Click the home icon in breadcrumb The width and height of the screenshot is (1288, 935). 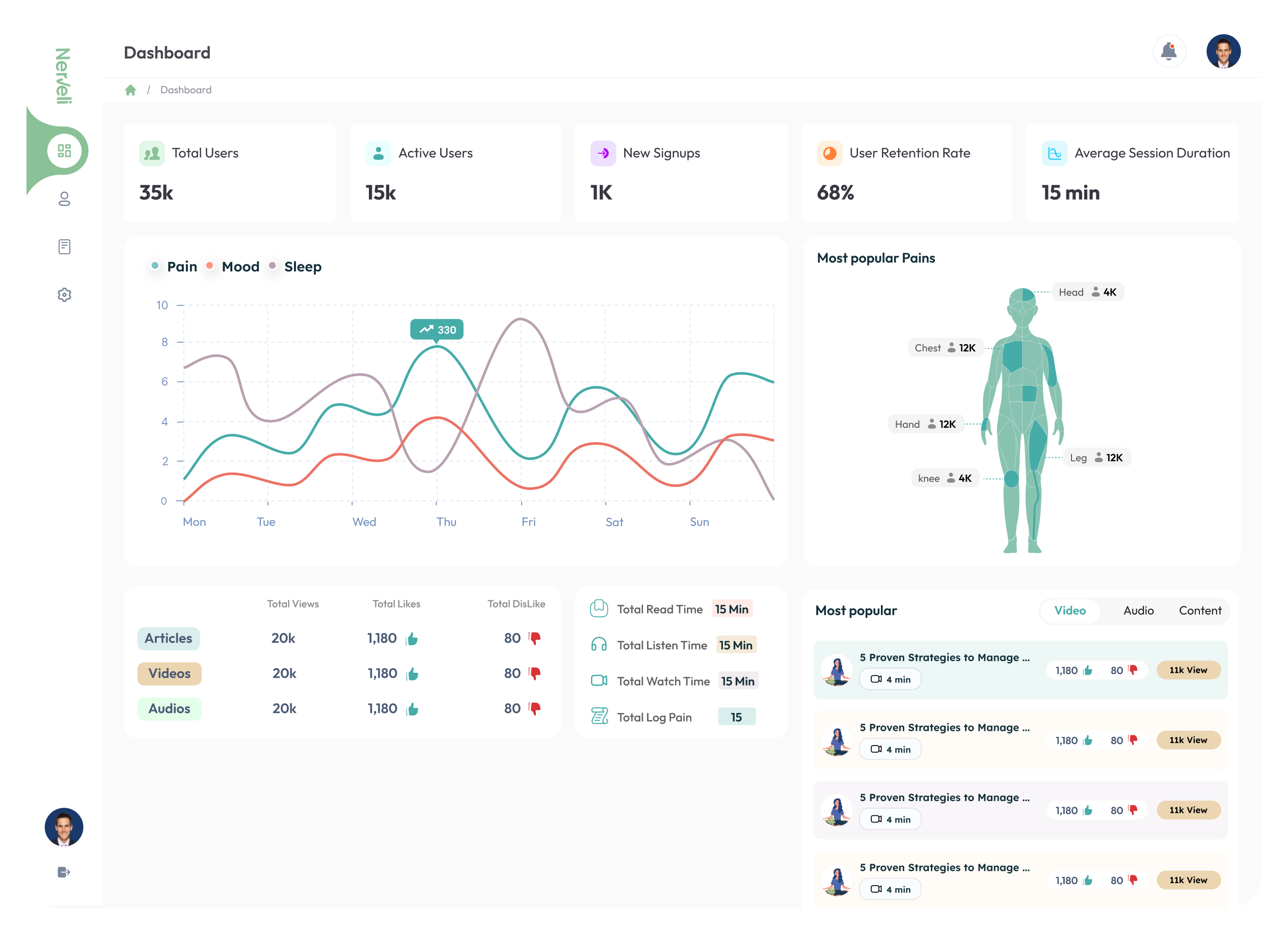pos(130,90)
